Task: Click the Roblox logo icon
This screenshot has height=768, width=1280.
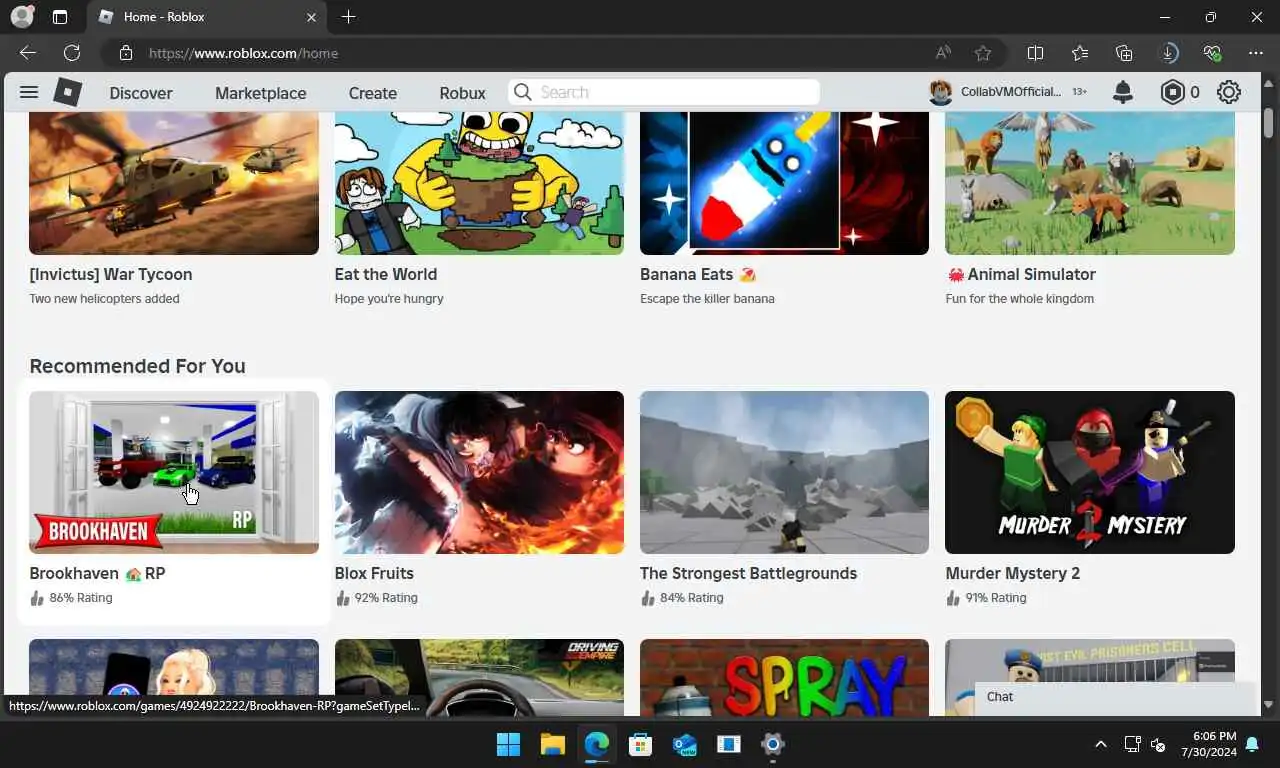Action: (x=67, y=92)
